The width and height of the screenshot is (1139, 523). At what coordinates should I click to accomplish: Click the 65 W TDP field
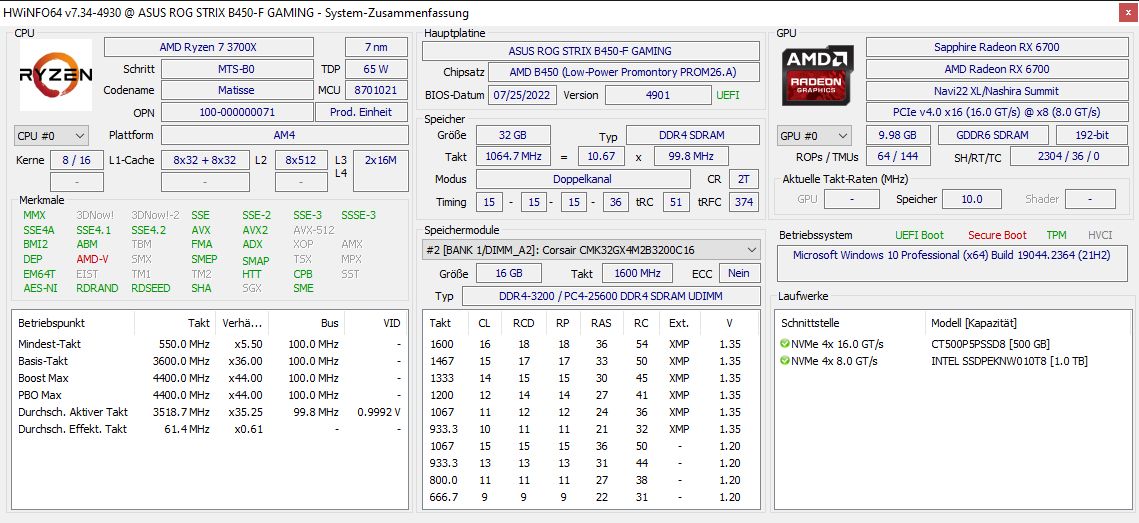coord(376,69)
